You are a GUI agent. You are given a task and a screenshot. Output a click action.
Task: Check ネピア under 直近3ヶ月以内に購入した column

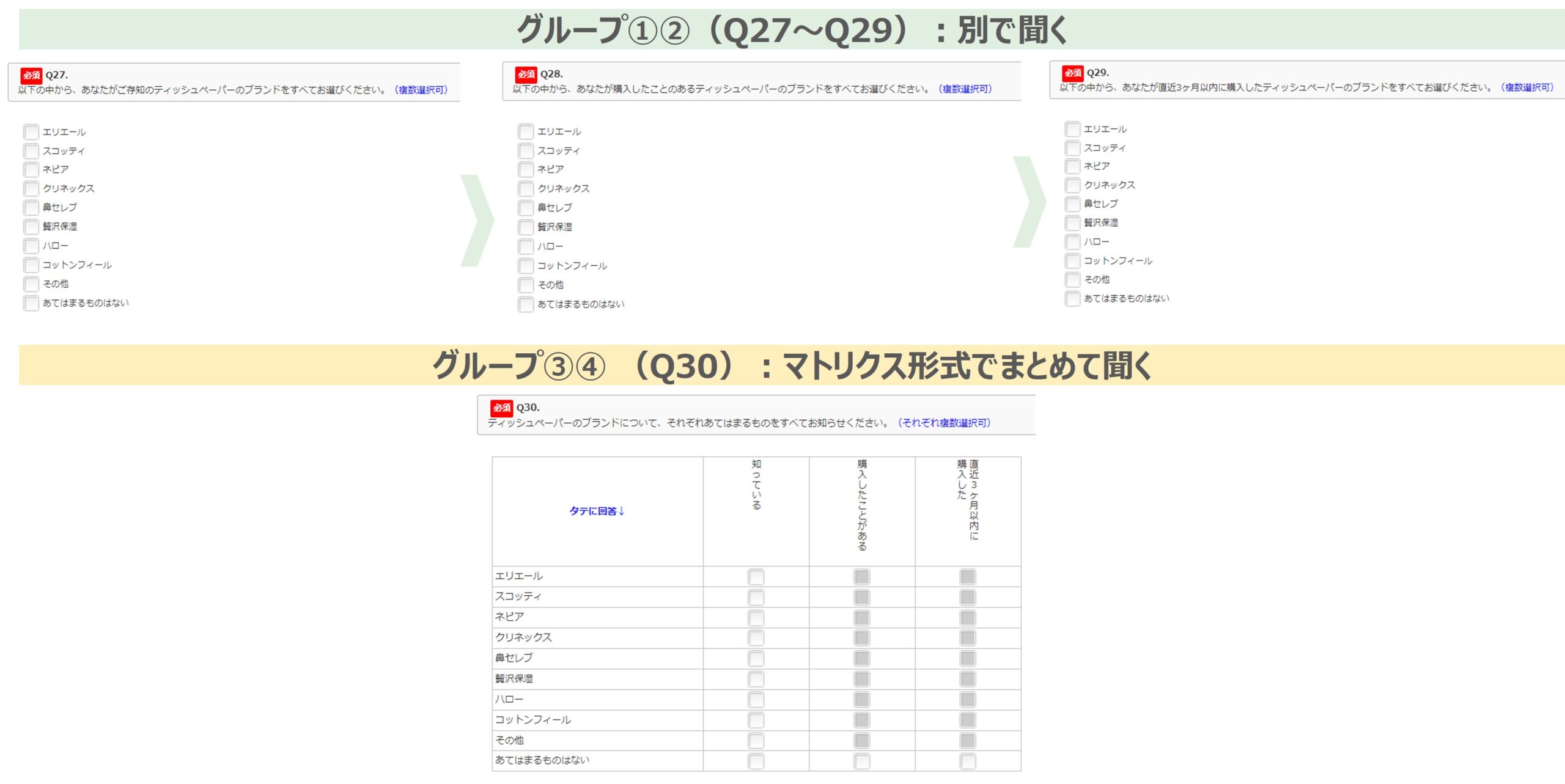coord(968,618)
